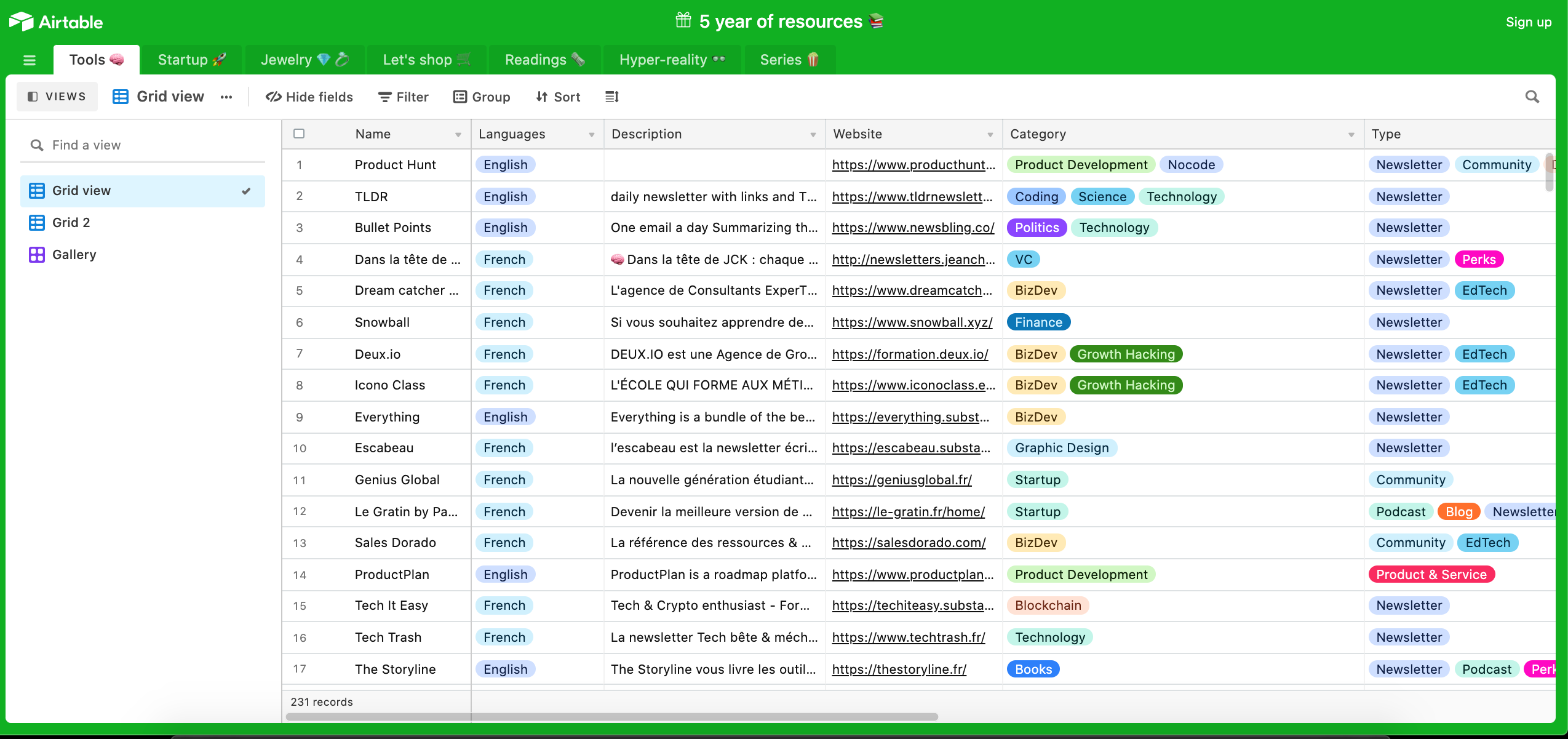This screenshot has width=1568, height=739.
Task: Expand the Name column dropdown arrow
Action: tap(458, 134)
